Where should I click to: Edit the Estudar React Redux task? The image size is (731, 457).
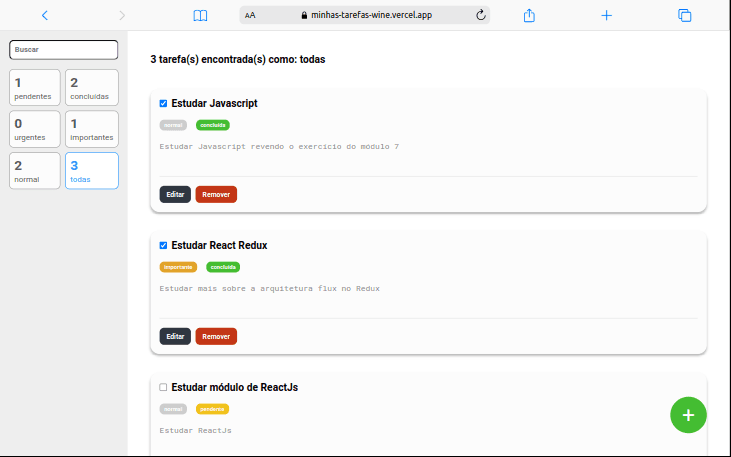175,336
